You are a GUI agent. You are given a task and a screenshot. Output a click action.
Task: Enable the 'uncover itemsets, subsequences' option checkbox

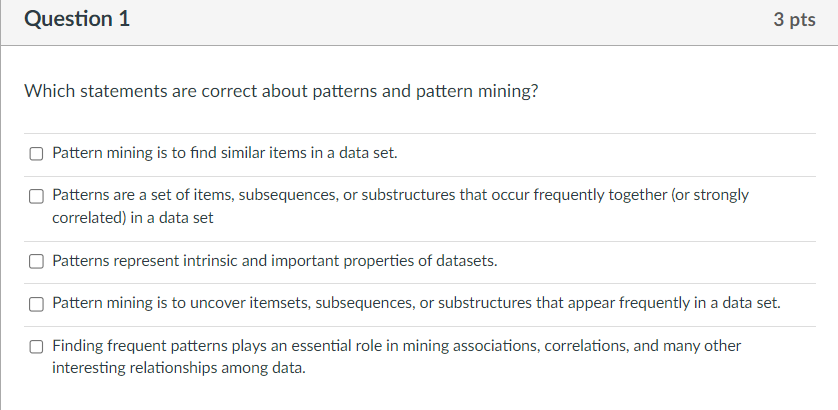pos(36,303)
